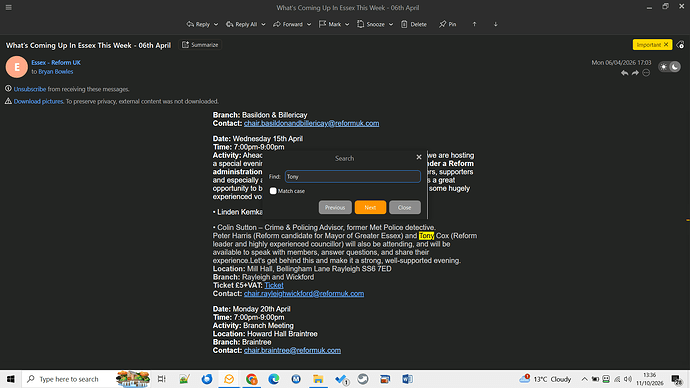
Task: Toggle the light/dark theme switch
Action: [669, 67]
